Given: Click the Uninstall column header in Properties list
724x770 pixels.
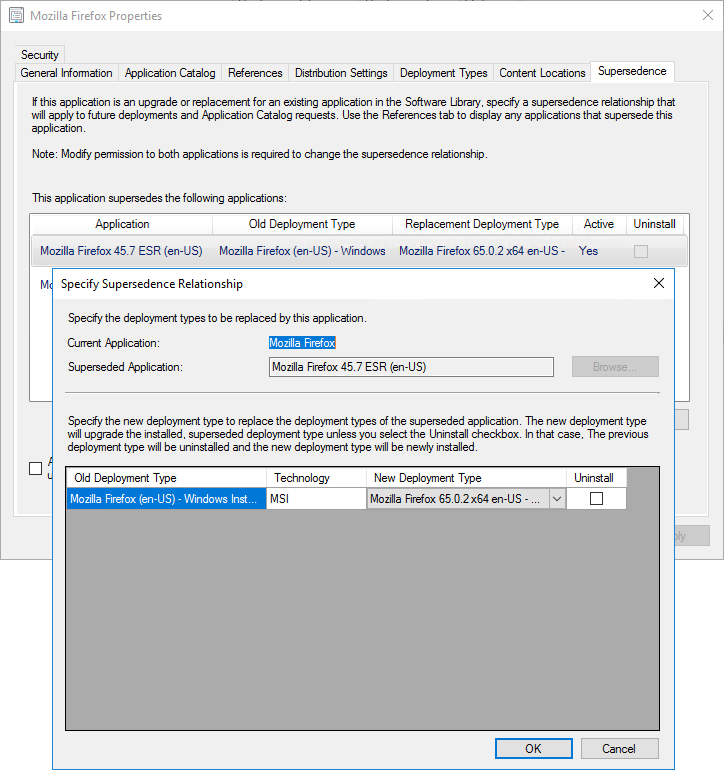Looking at the screenshot, I should (x=654, y=224).
